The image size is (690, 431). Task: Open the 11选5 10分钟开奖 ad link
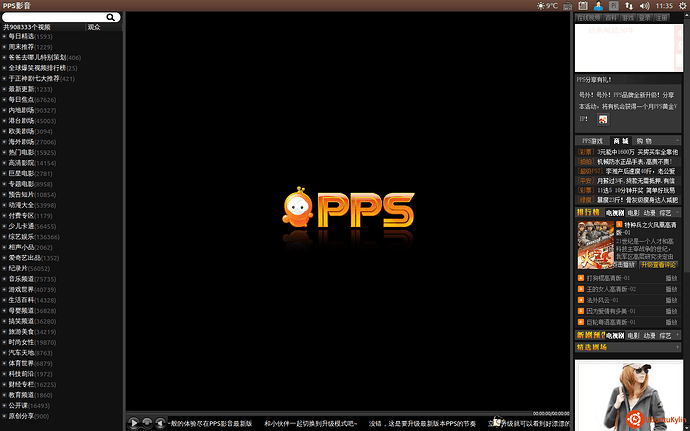click(x=635, y=191)
